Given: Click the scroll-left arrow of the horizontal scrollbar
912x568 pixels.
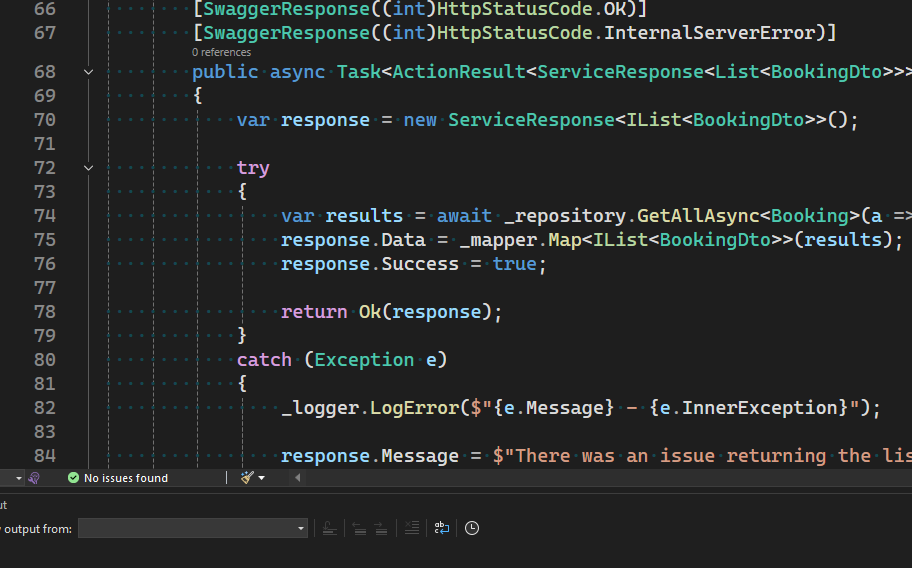Looking at the screenshot, I should [297, 478].
